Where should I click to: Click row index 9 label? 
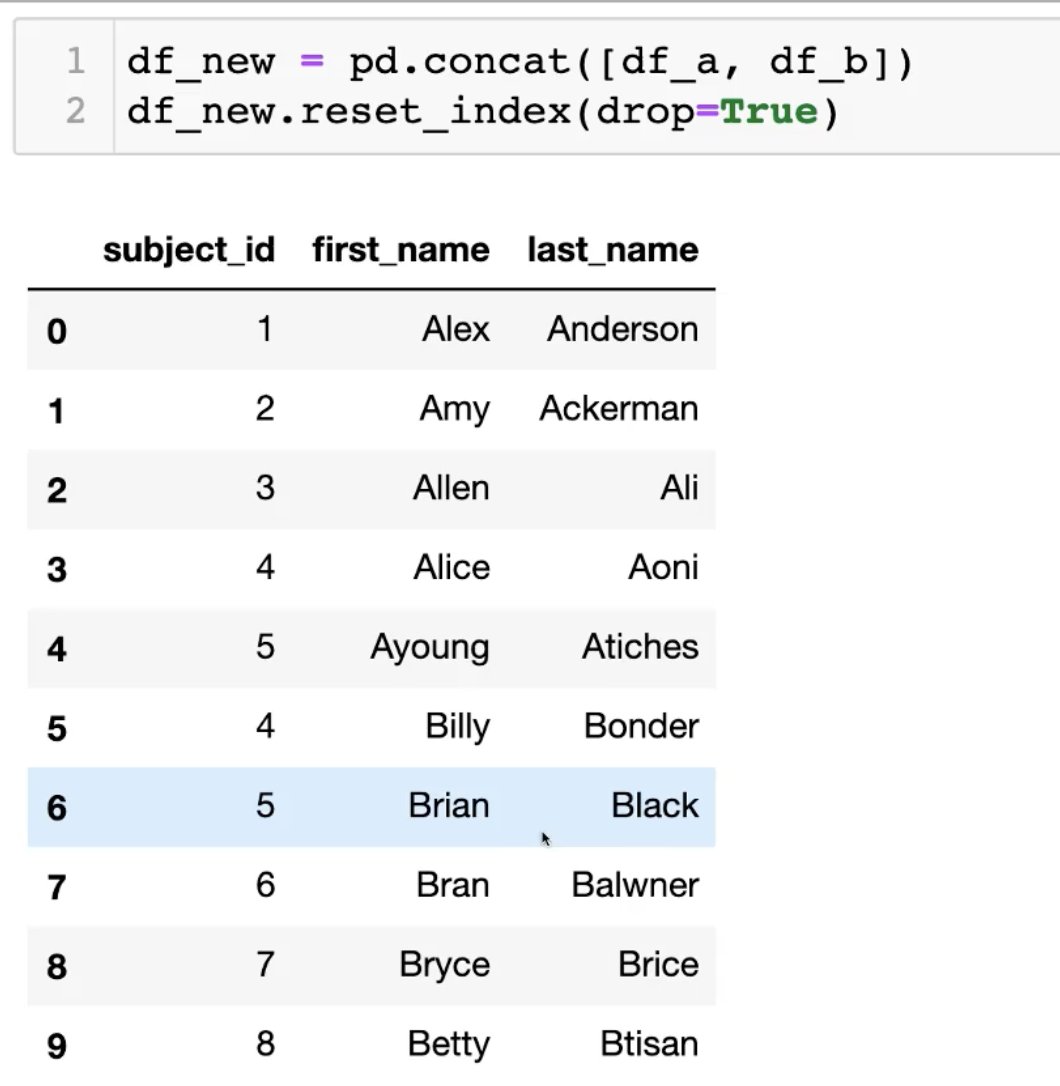tap(57, 1046)
